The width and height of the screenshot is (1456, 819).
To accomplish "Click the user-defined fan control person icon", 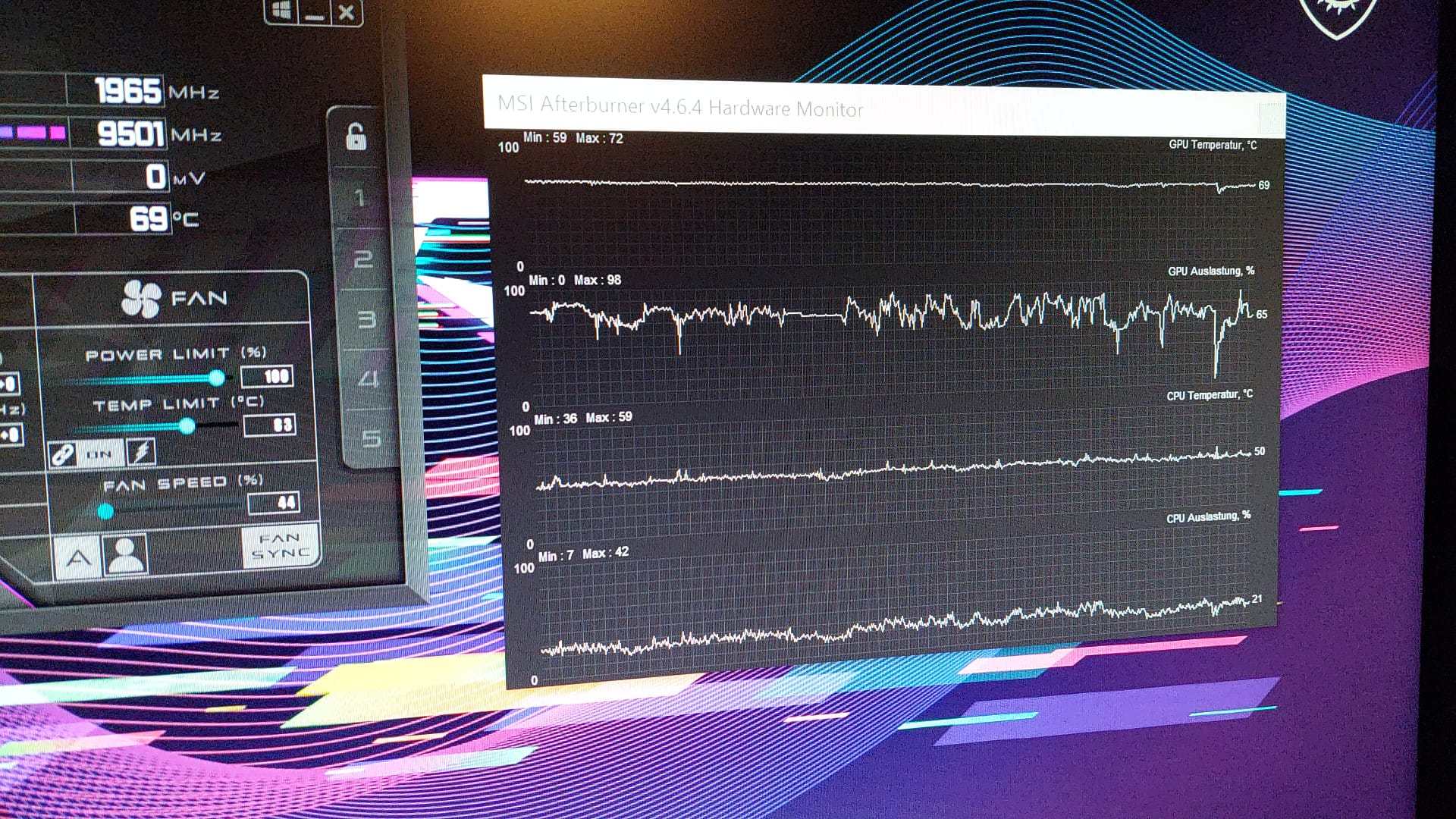I will click(x=126, y=556).
